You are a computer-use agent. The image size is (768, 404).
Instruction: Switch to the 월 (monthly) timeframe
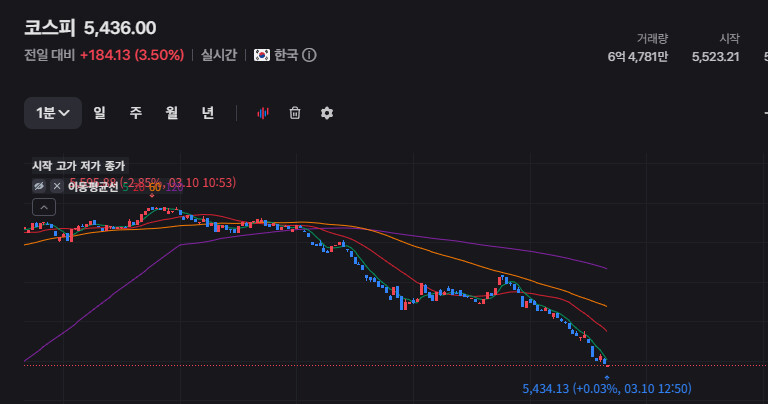tap(171, 113)
